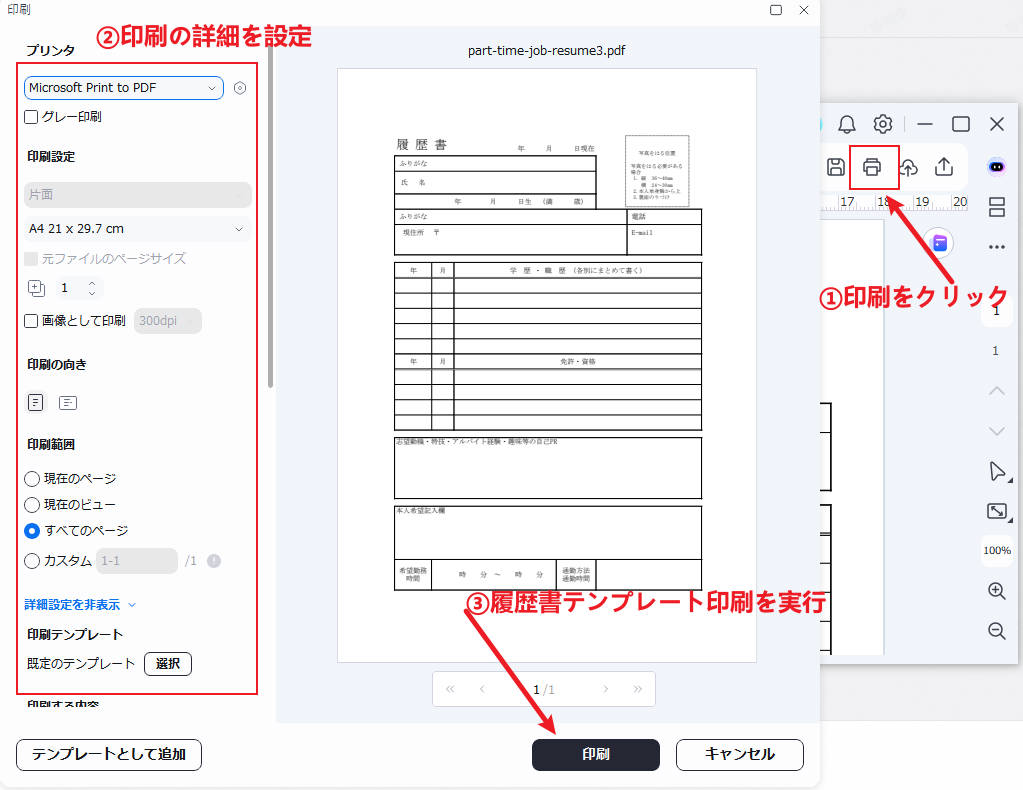The width and height of the screenshot is (1023, 790).
Task: Click the page layout view icon
Action: click(x=996, y=207)
